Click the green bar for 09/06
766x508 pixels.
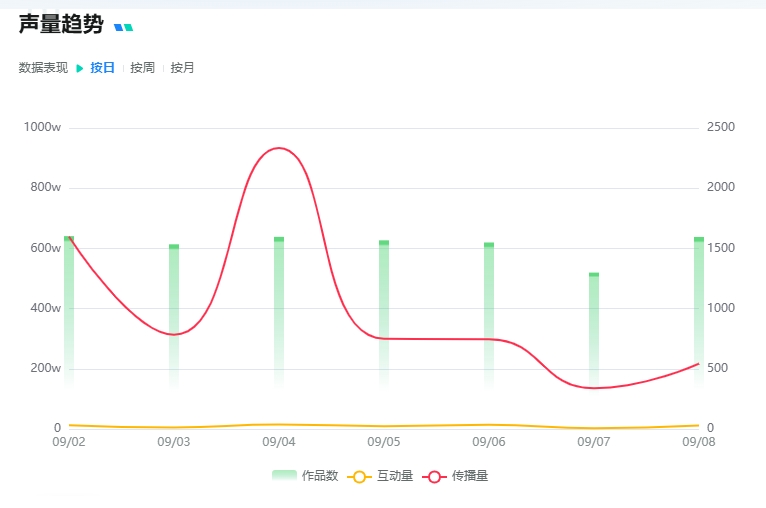click(489, 310)
